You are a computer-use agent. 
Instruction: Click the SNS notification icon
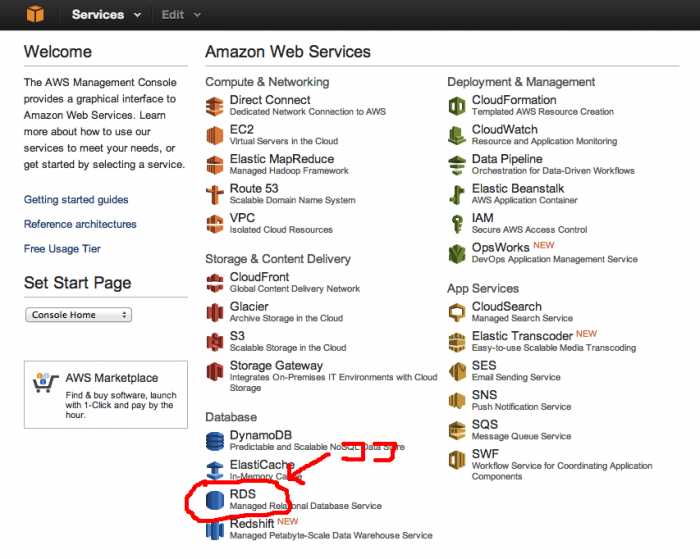457,401
